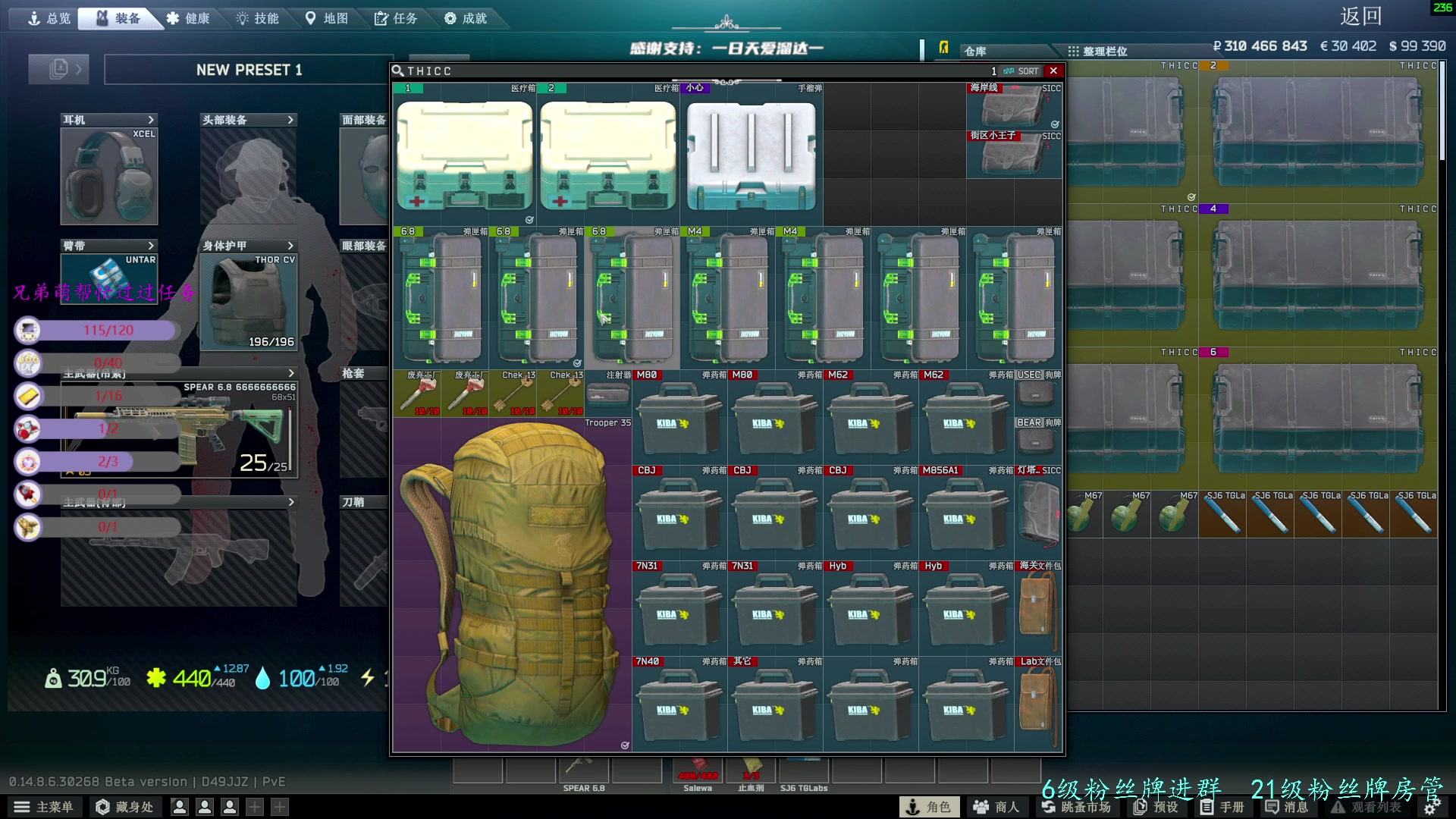Open the settings gear in bottom bar

click(1432, 807)
